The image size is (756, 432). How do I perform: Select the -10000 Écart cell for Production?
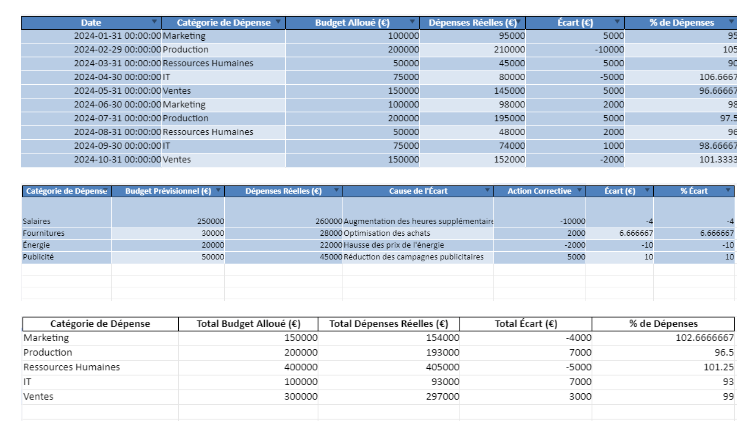click(576, 49)
